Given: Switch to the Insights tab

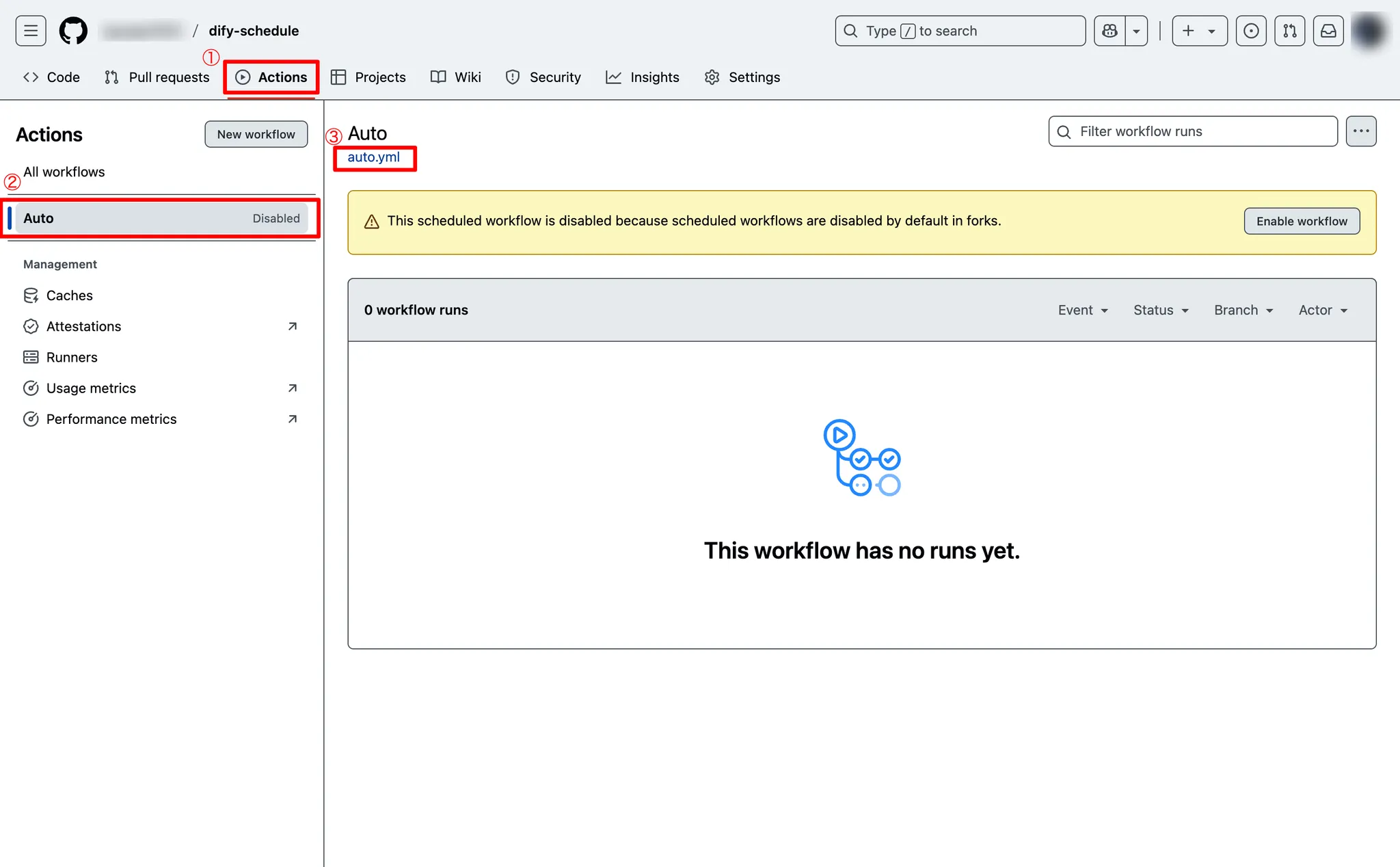Looking at the screenshot, I should tap(643, 77).
